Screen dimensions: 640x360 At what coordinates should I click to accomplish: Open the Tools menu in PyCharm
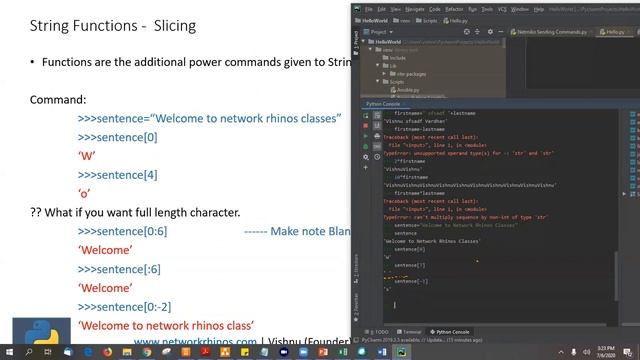click(487, 9)
